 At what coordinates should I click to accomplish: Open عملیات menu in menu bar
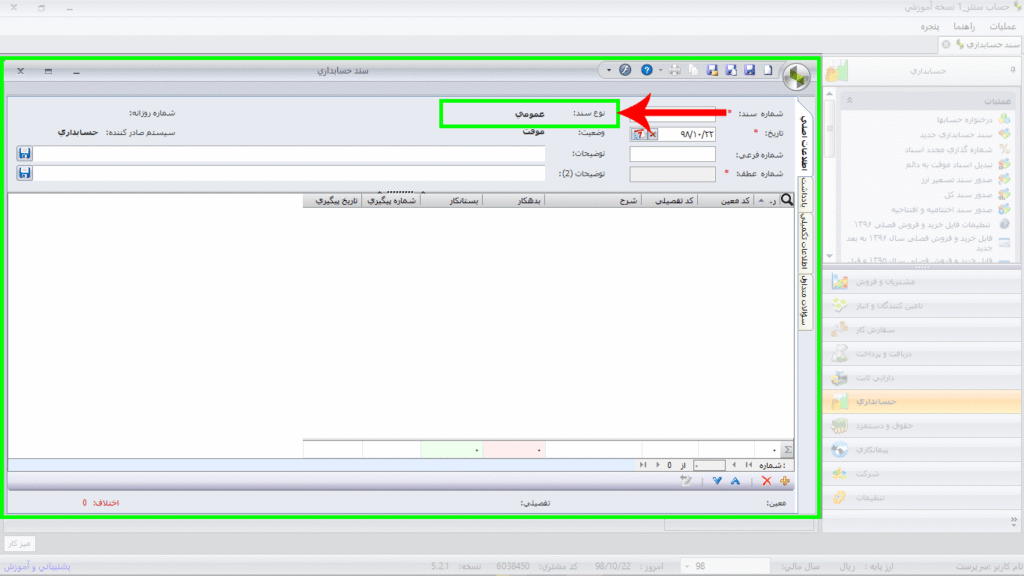[x=1002, y=26]
